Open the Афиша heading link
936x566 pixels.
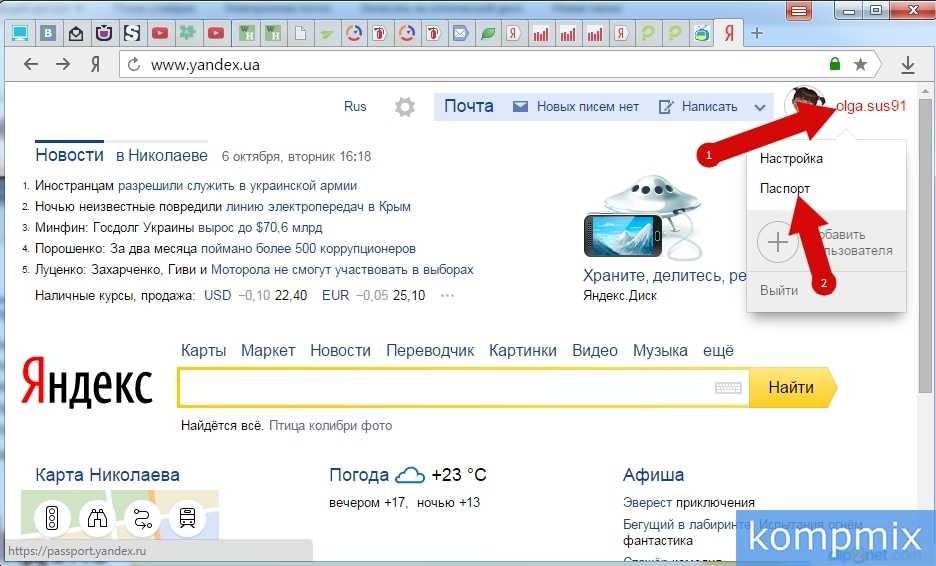click(x=653, y=475)
